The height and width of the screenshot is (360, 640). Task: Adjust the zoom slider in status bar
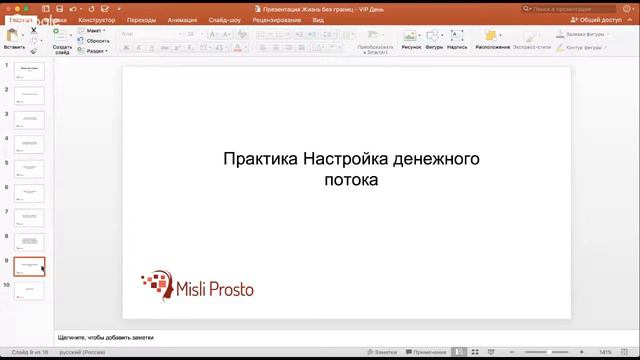point(547,352)
